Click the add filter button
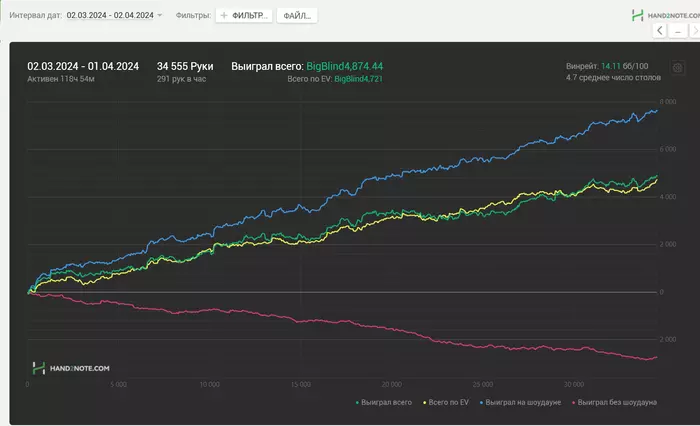700x426 pixels. pyautogui.click(x=244, y=16)
